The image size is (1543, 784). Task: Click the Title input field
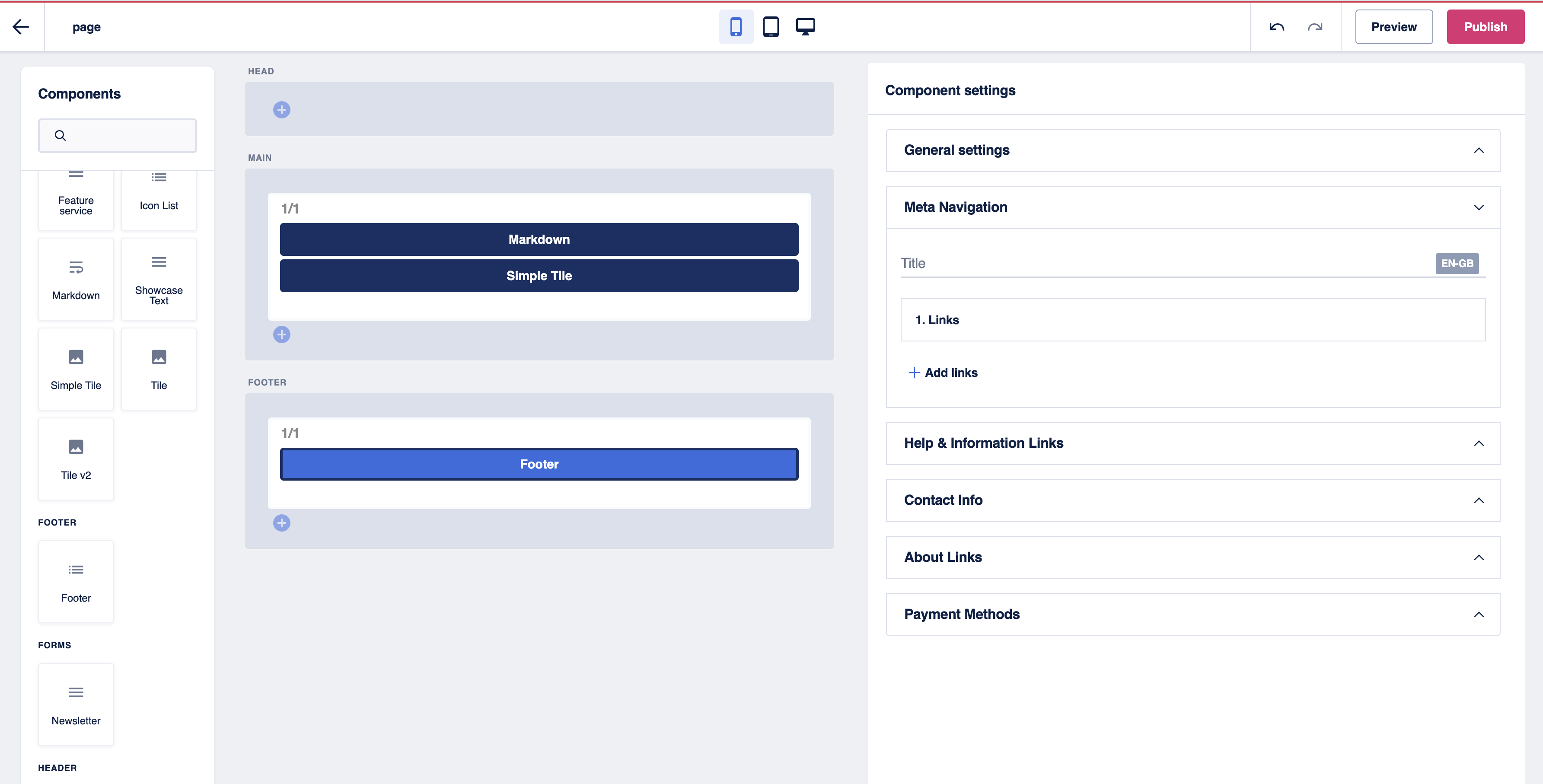coord(1138,263)
